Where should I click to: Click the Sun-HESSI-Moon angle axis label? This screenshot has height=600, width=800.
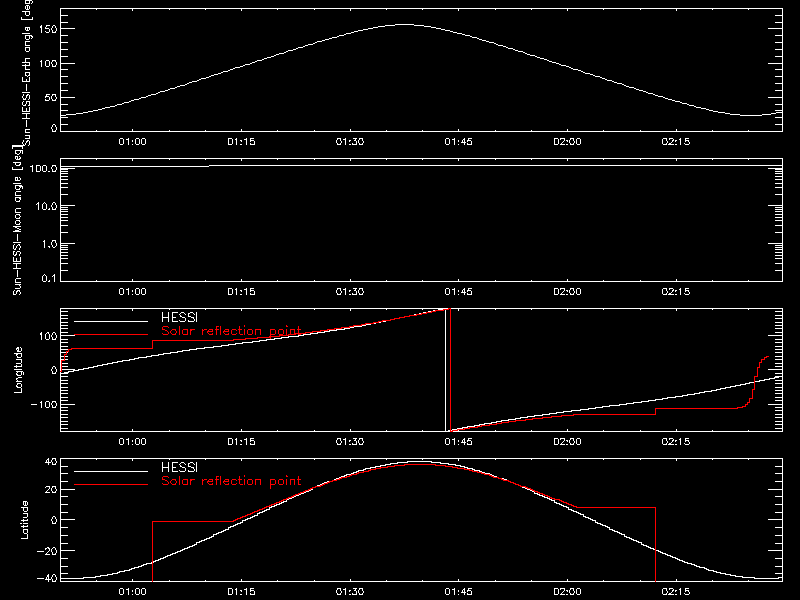17,220
